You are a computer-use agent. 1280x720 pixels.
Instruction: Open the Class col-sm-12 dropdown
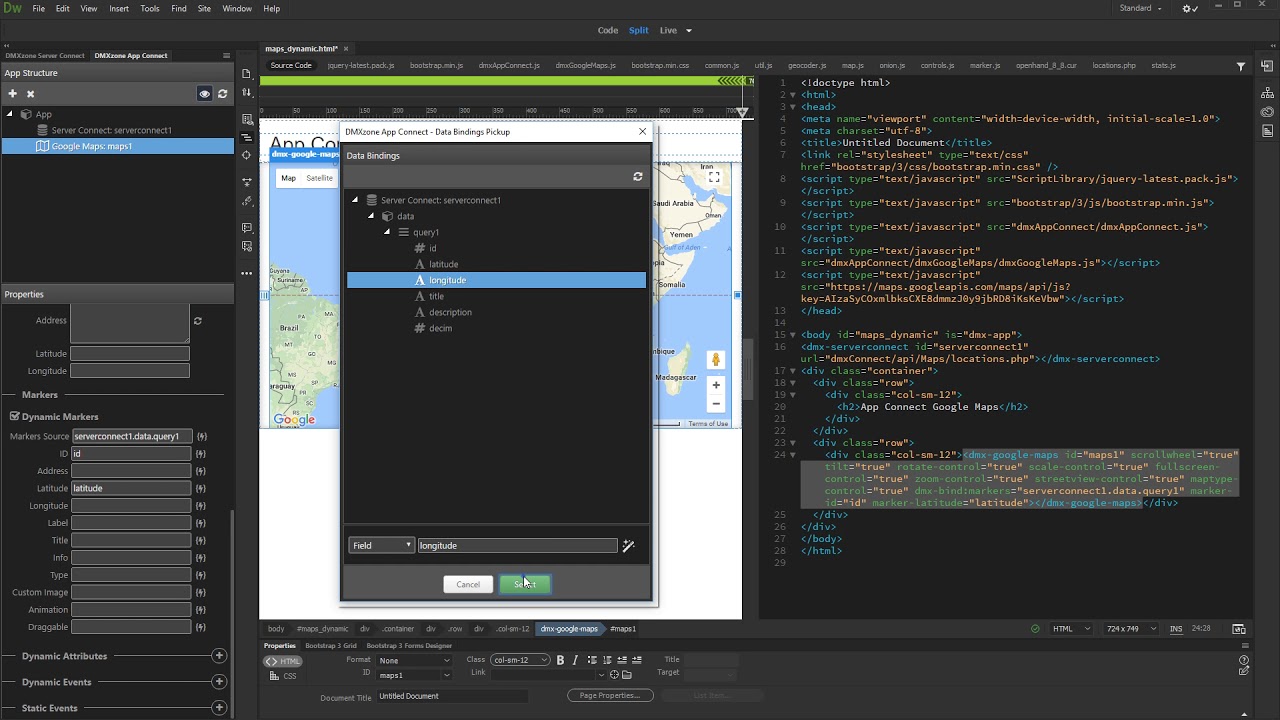[x=520, y=660]
